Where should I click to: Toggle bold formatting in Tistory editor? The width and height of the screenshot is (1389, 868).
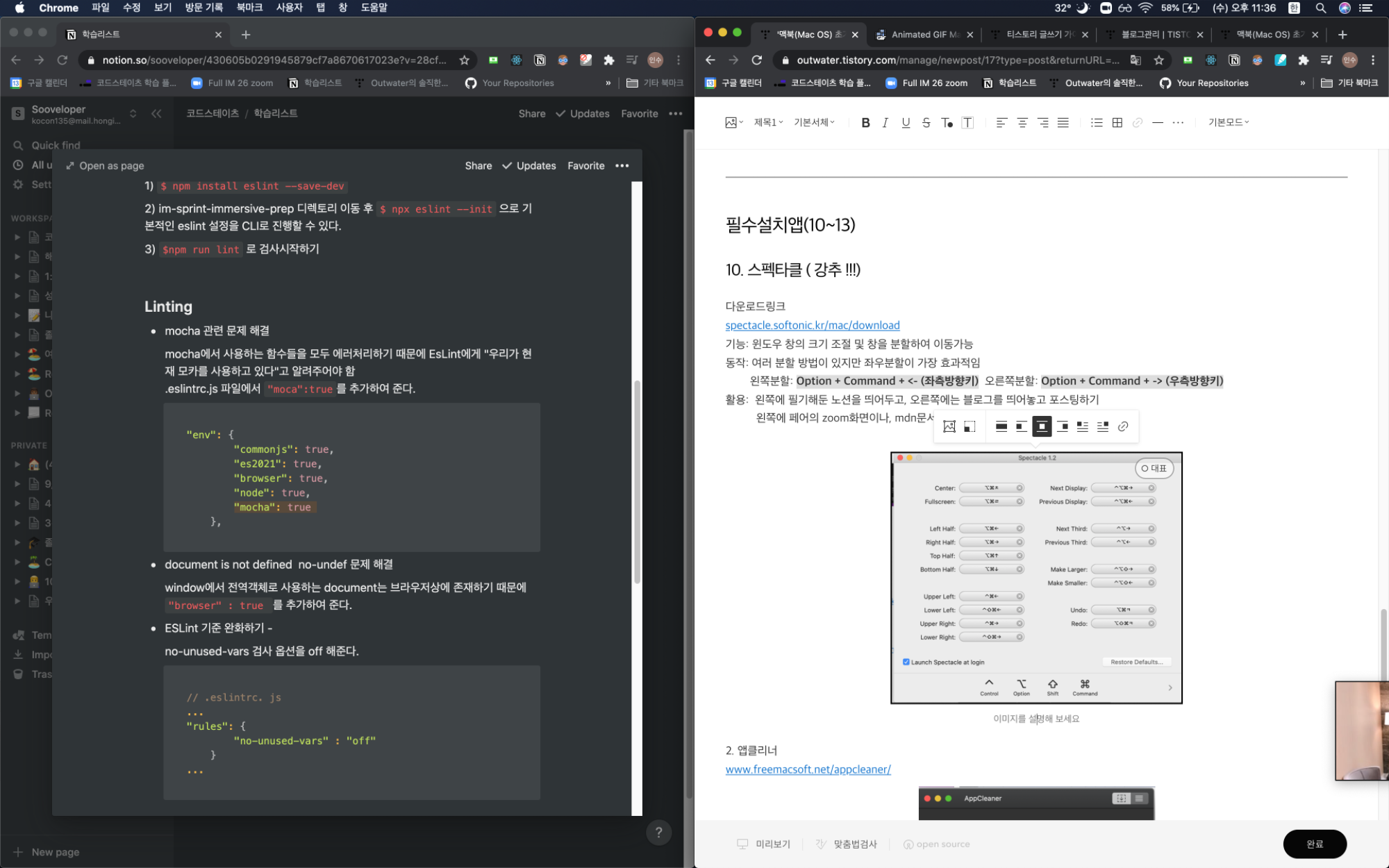[865, 123]
